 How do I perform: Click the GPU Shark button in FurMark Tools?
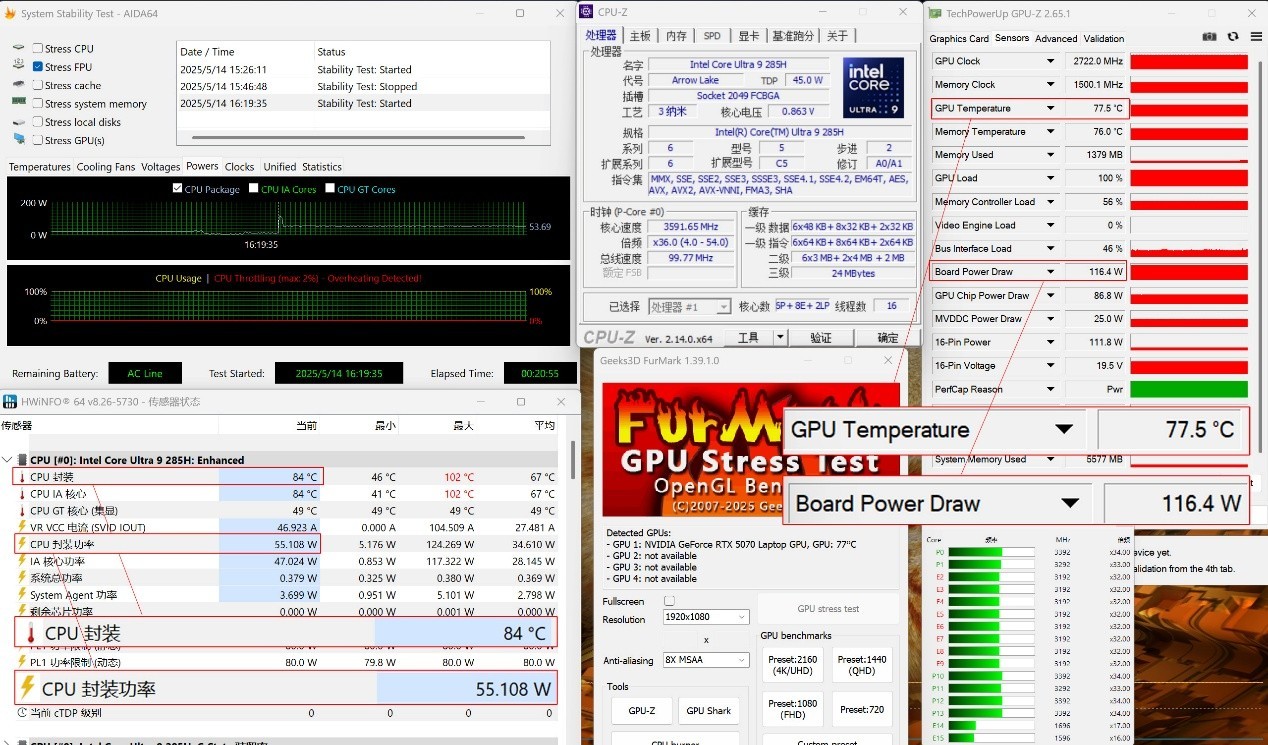709,710
